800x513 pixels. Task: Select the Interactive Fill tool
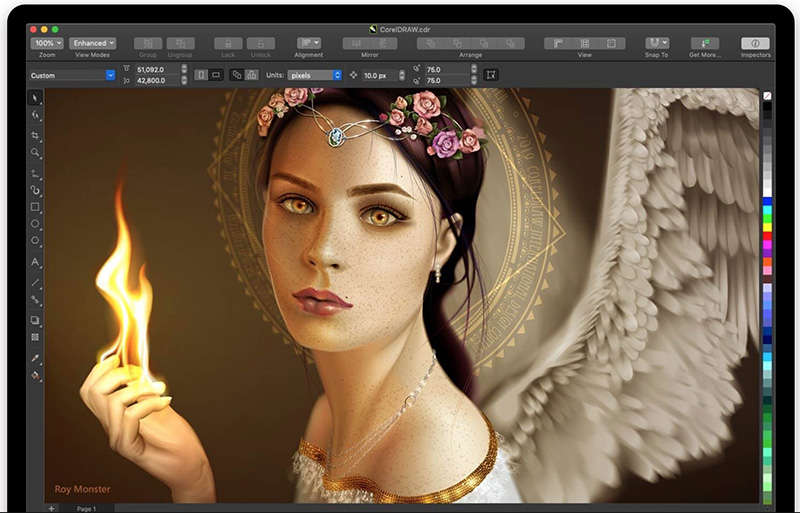pos(35,375)
